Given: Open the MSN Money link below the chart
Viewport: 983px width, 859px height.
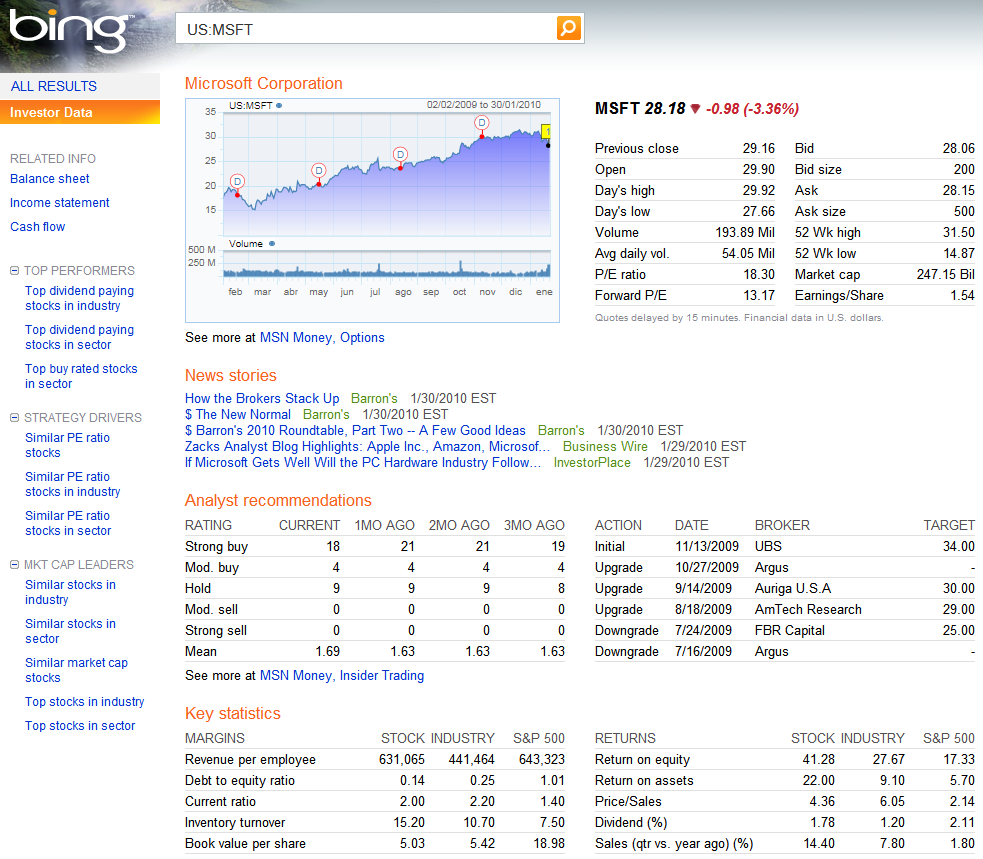Looking at the screenshot, I should [x=296, y=337].
